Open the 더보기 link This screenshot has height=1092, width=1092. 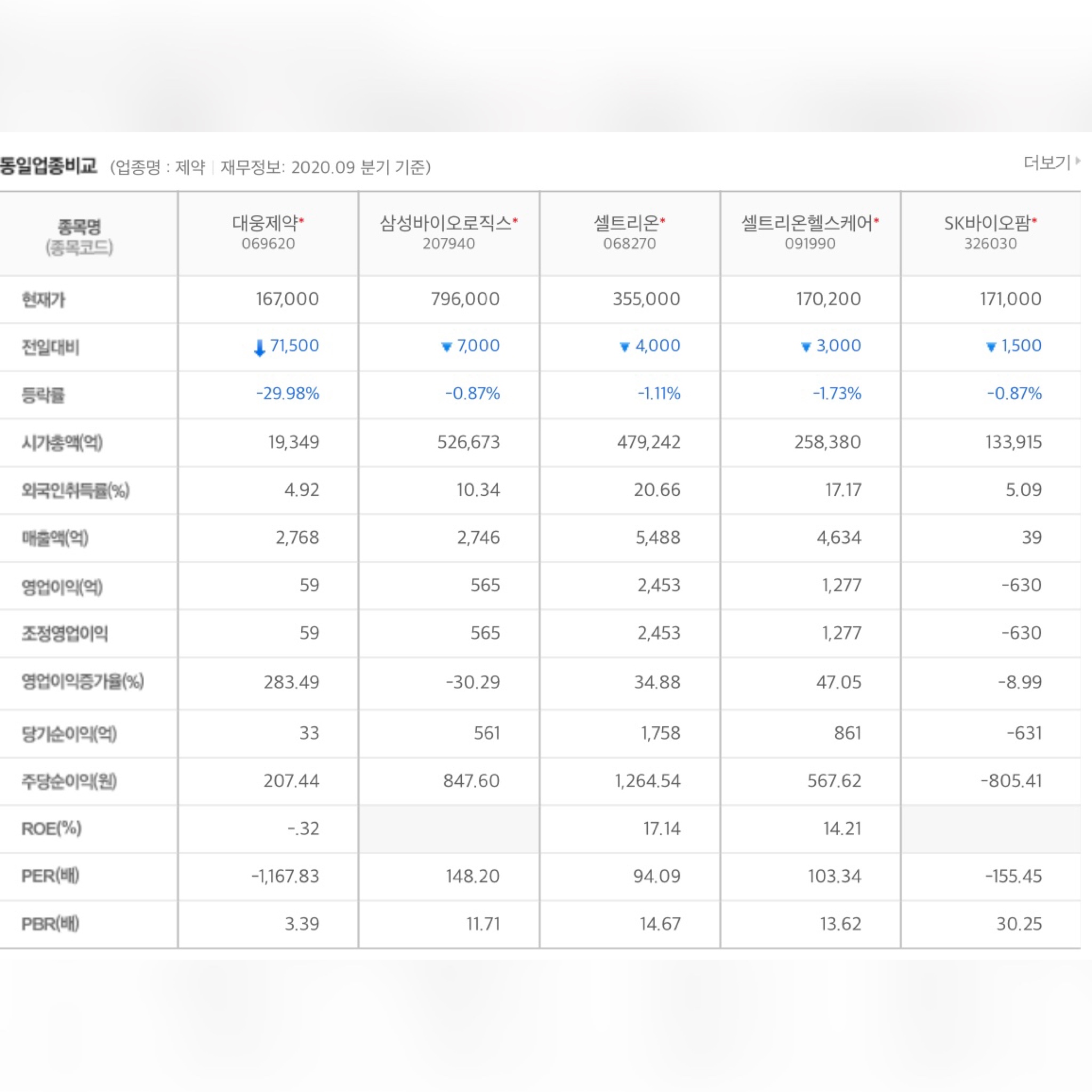[1052, 163]
